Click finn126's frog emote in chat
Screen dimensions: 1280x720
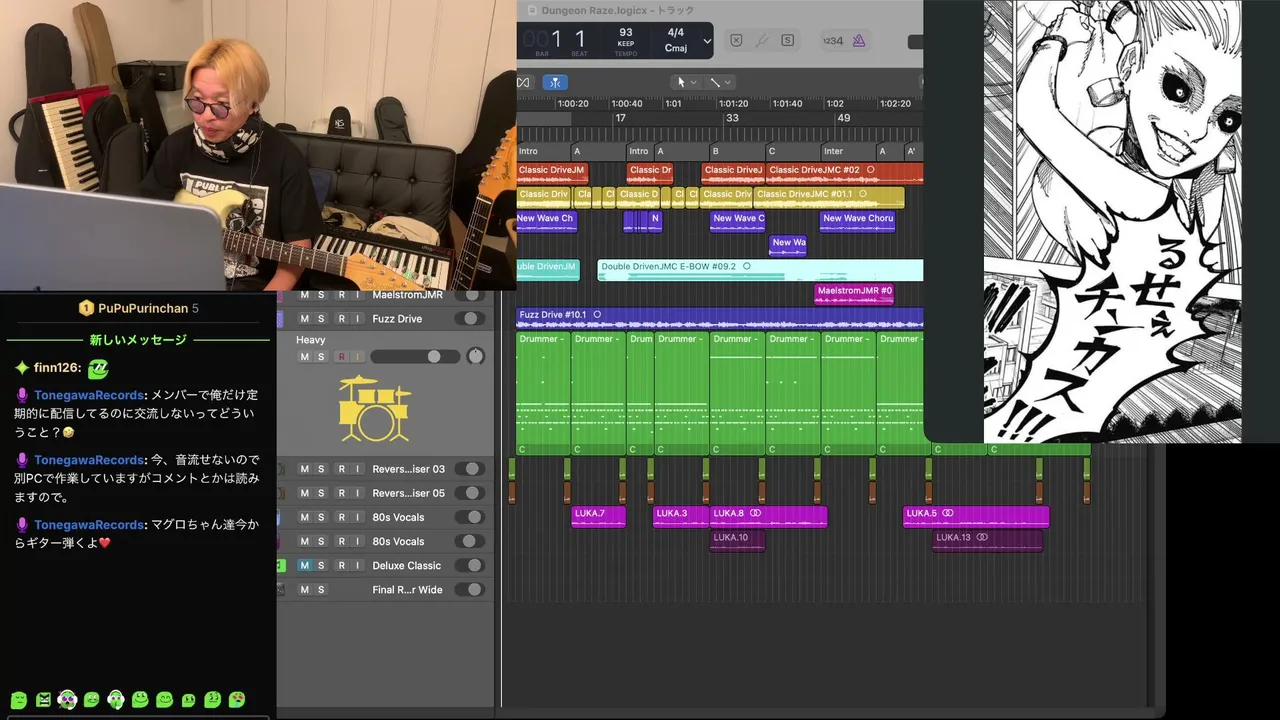[97, 369]
